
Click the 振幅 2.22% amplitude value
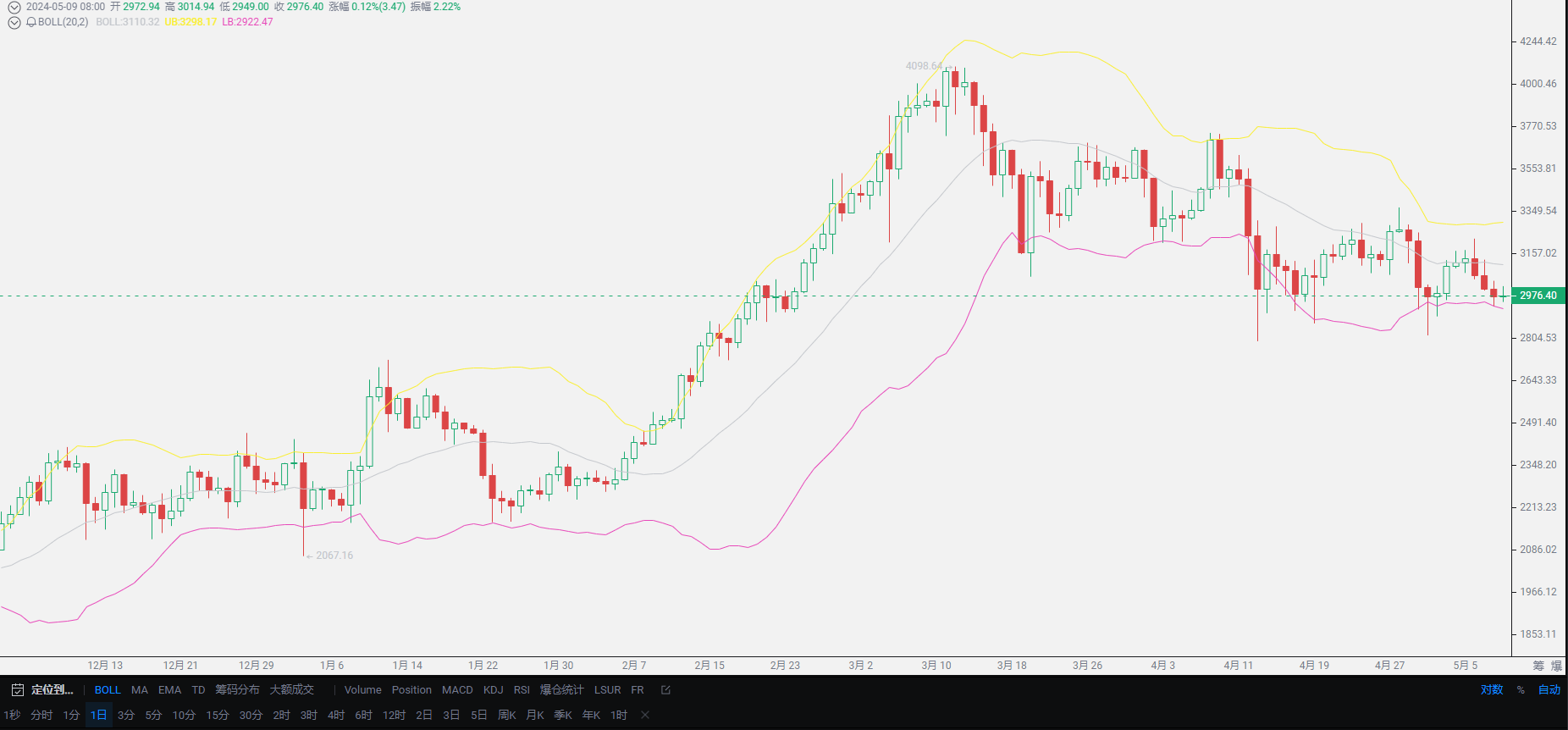435,7
